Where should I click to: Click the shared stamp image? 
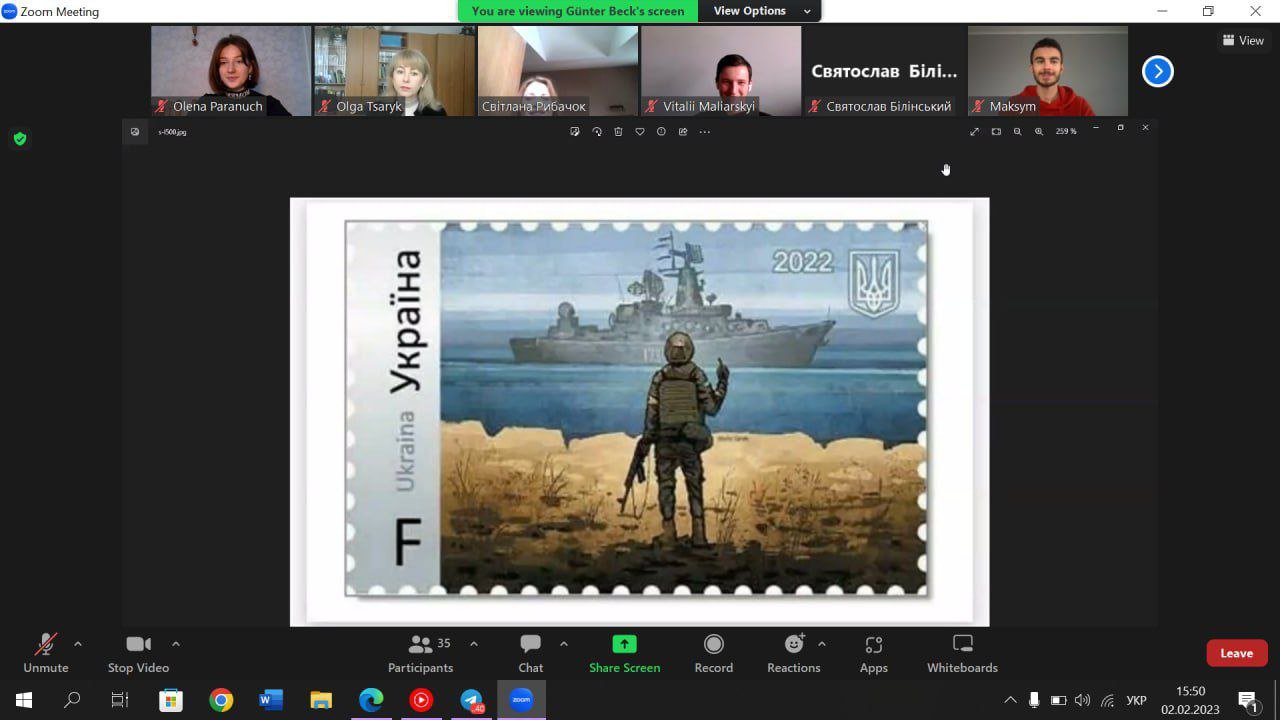(639, 411)
